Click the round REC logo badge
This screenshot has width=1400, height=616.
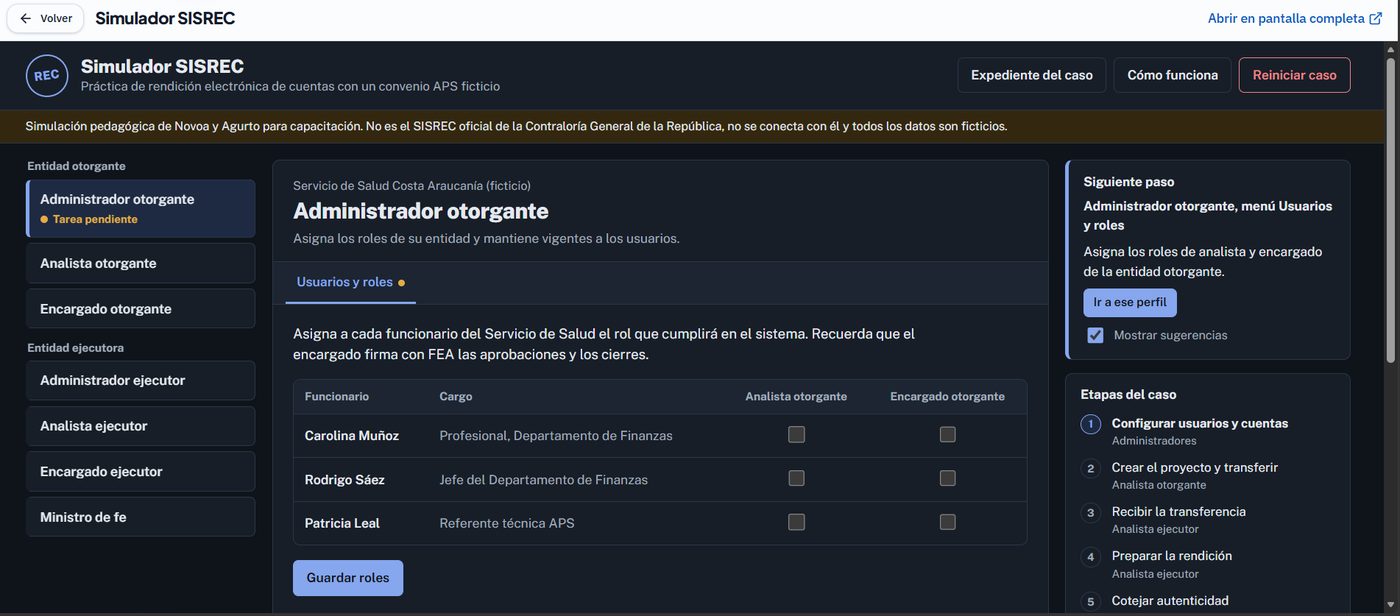(47, 76)
